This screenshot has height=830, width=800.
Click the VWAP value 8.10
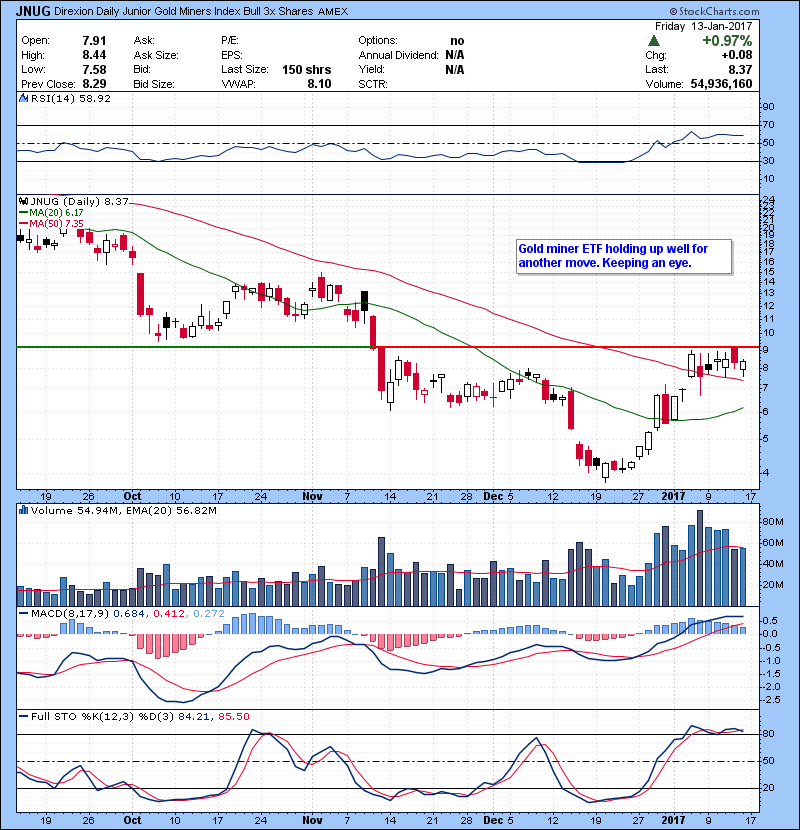(319, 84)
